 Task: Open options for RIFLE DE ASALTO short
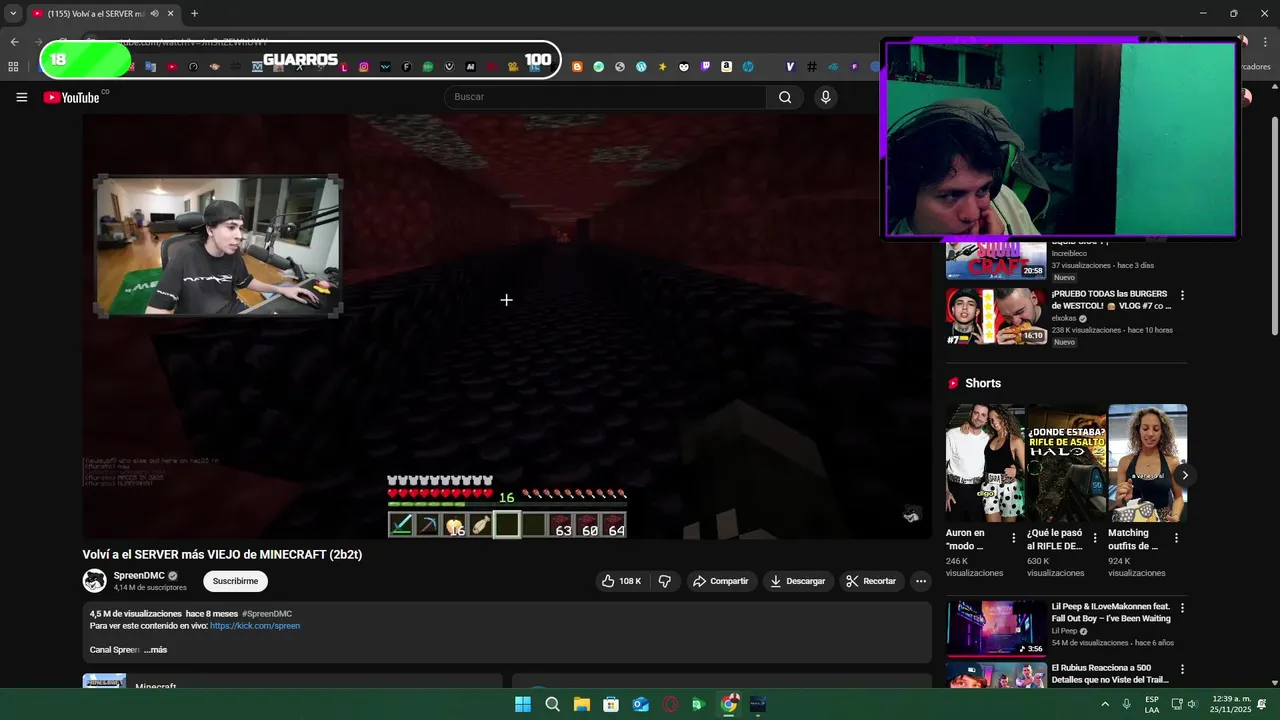pyautogui.click(x=1094, y=538)
